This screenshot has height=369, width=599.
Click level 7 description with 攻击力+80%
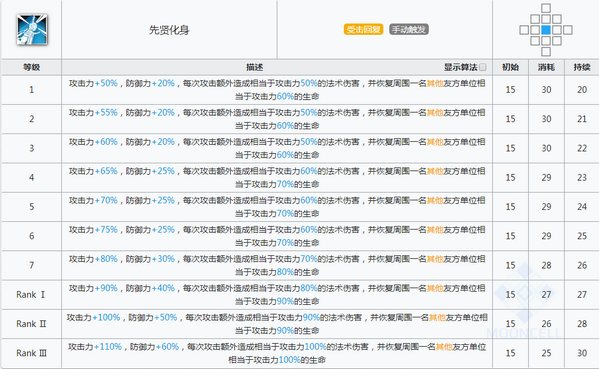click(277, 265)
